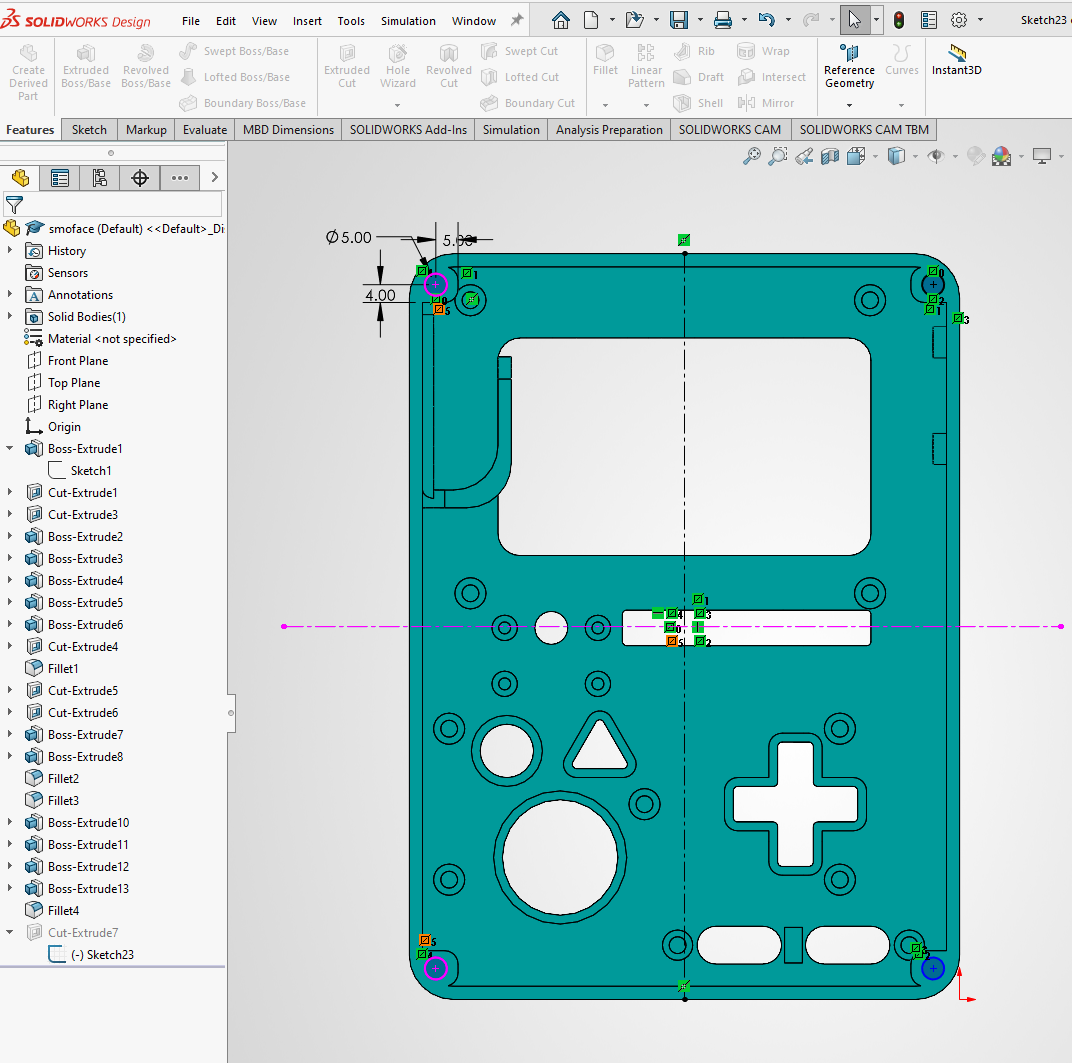The image size is (1072, 1063).
Task: Open the Options dropdown arrow
Action: point(980,21)
